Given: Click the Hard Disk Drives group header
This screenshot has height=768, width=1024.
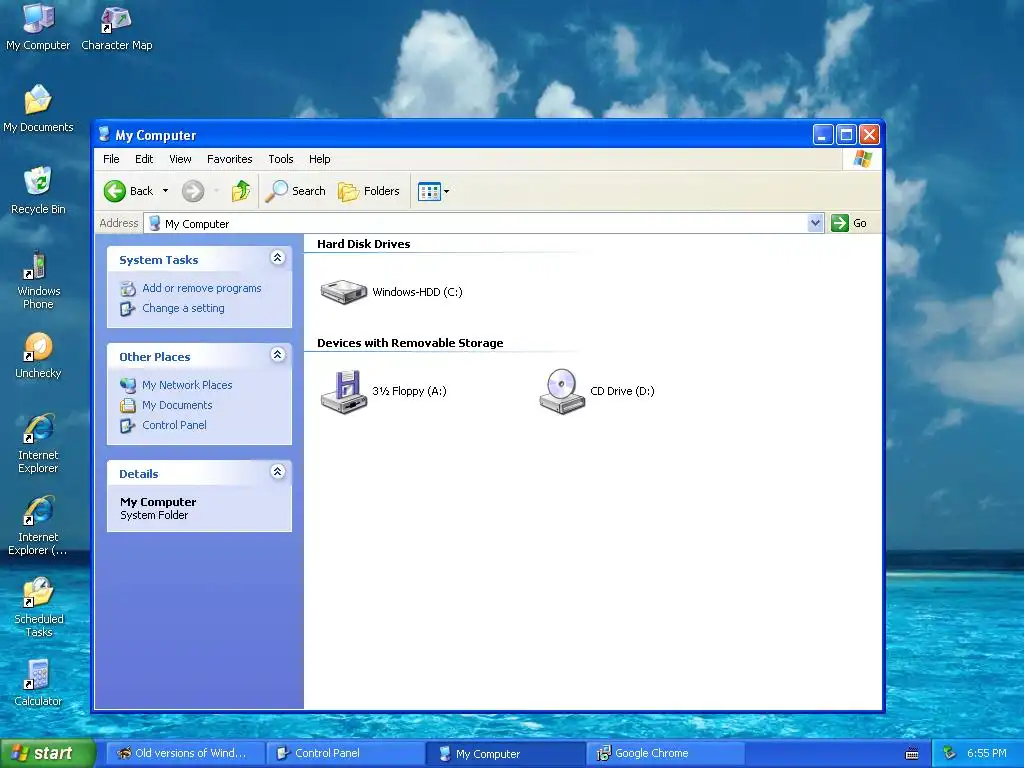Looking at the screenshot, I should tap(364, 244).
